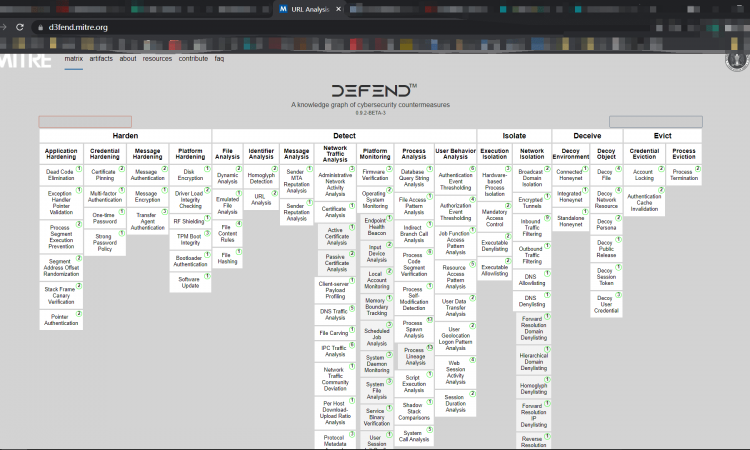Open Broadcast Domain Isolation technique

tap(532, 178)
